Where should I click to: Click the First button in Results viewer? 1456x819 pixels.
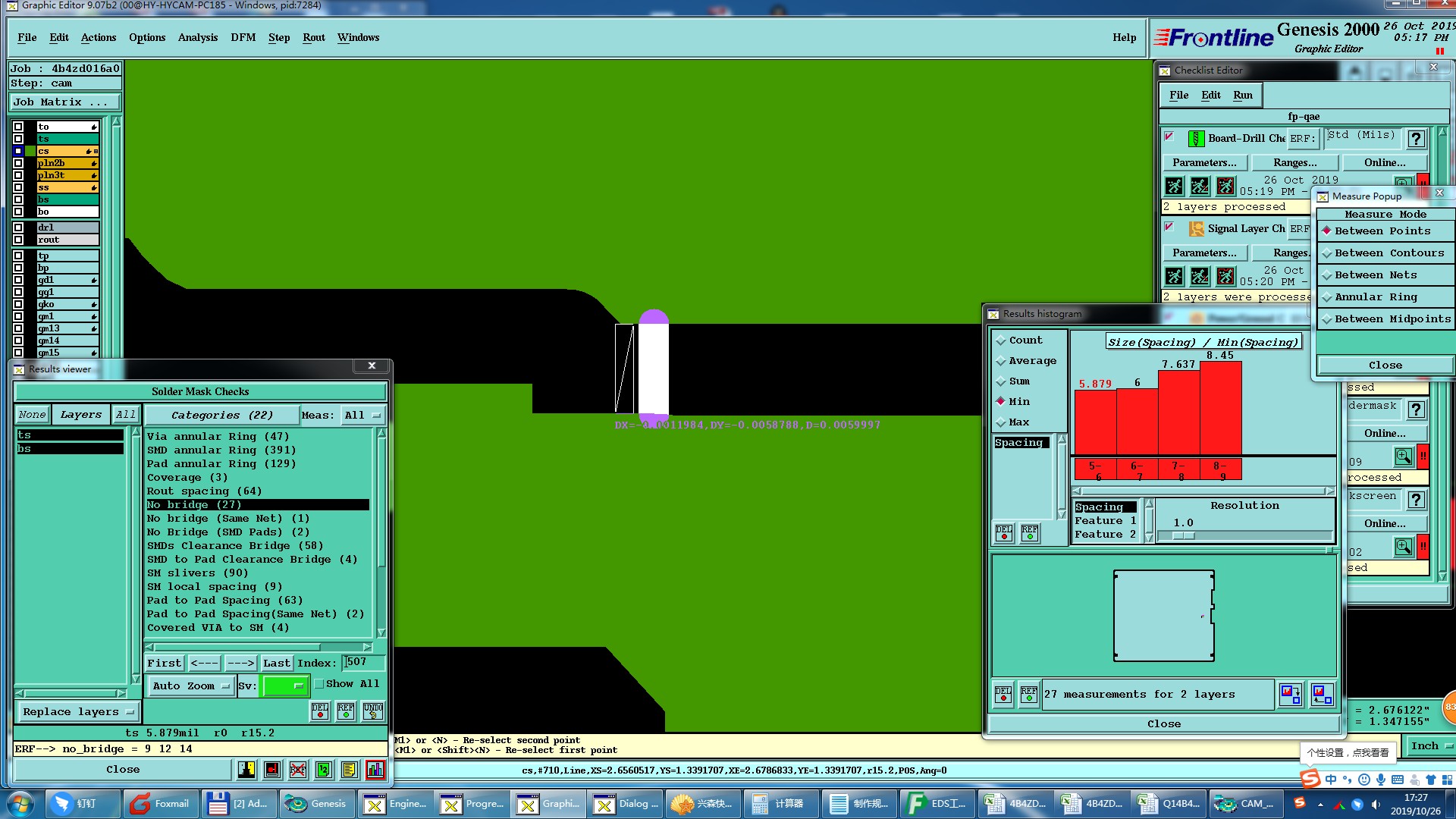(x=165, y=664)
